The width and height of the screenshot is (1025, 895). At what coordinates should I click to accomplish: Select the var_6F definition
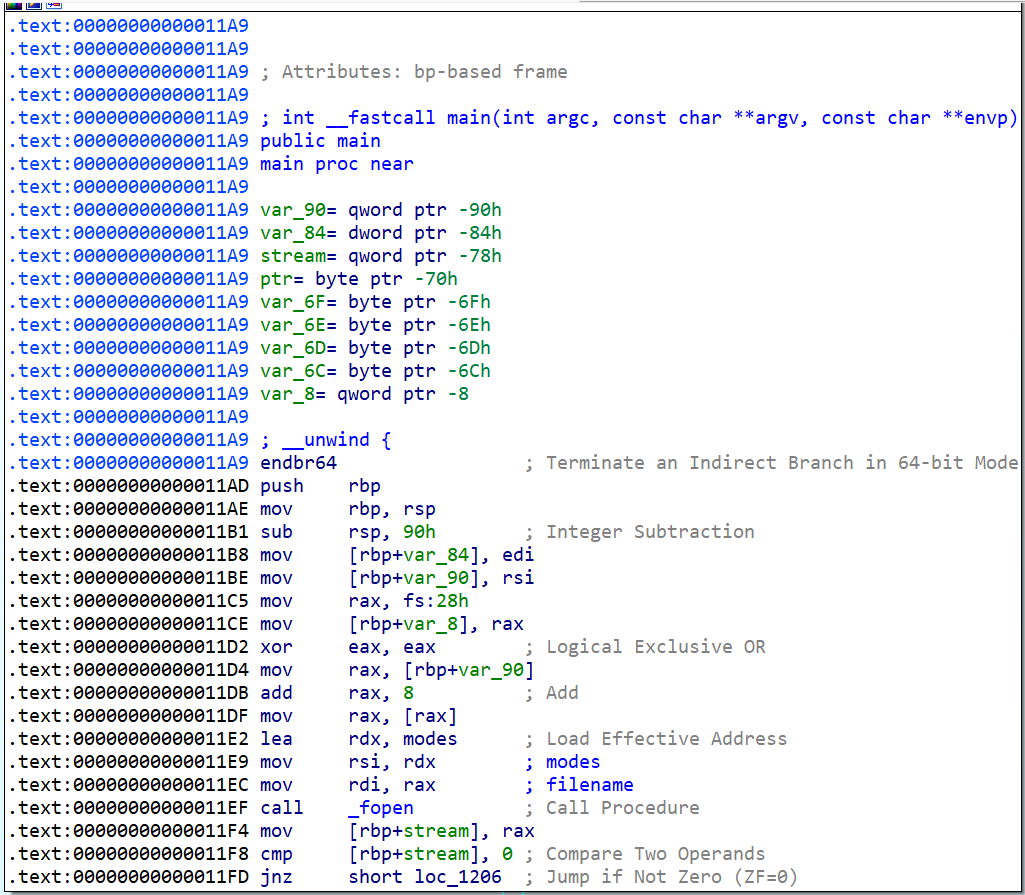click(375, 302)
